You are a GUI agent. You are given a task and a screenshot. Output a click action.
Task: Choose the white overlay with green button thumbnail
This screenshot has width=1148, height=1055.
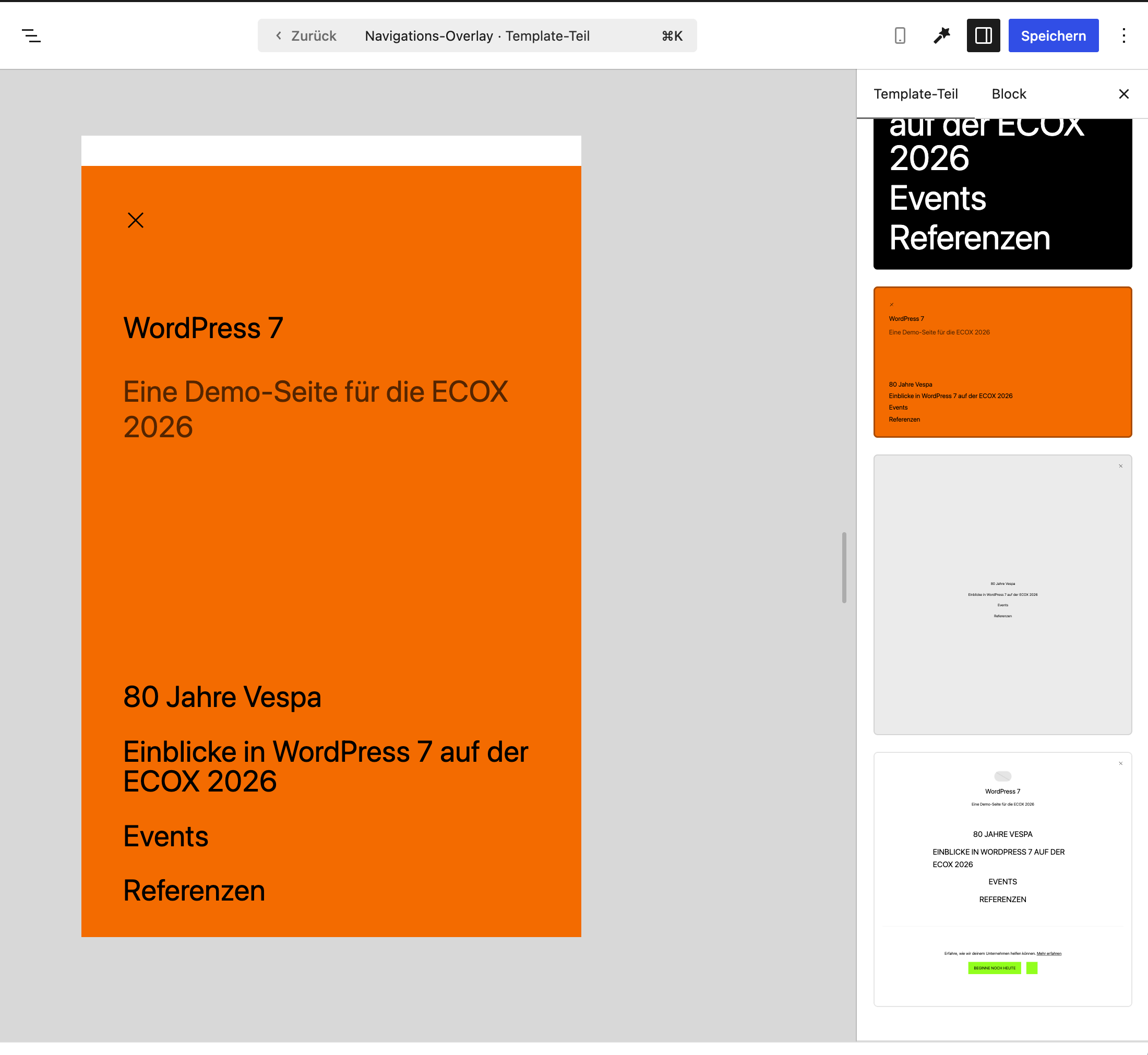click(1002, 879)
